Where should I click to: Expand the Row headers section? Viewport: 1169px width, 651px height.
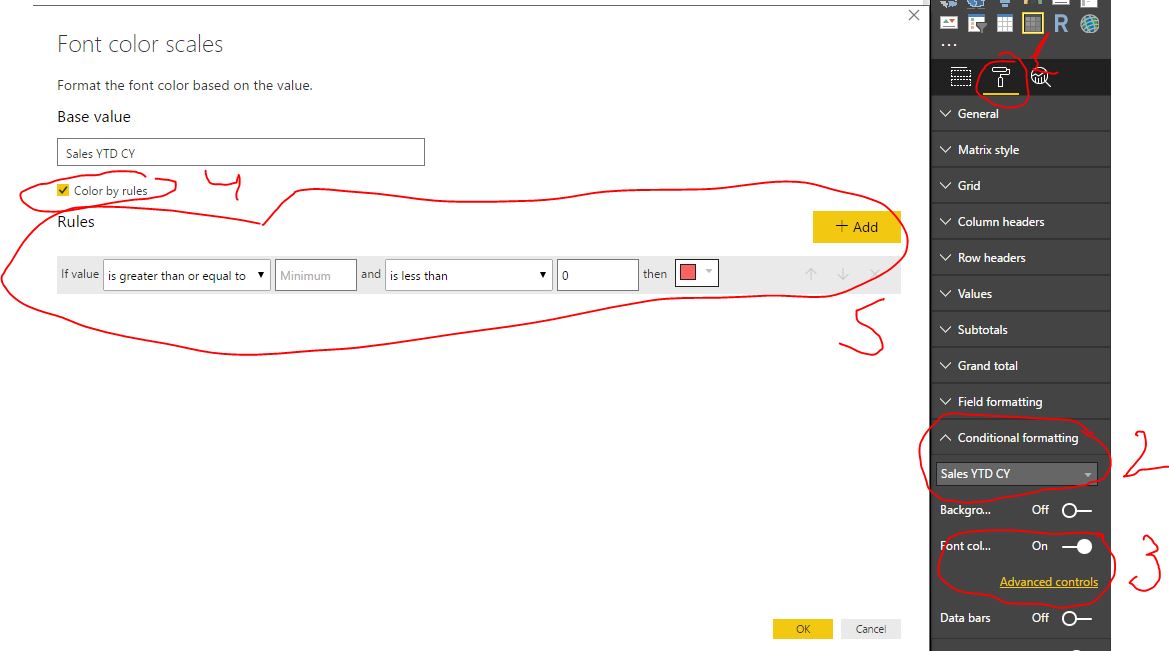point(1020,257)
